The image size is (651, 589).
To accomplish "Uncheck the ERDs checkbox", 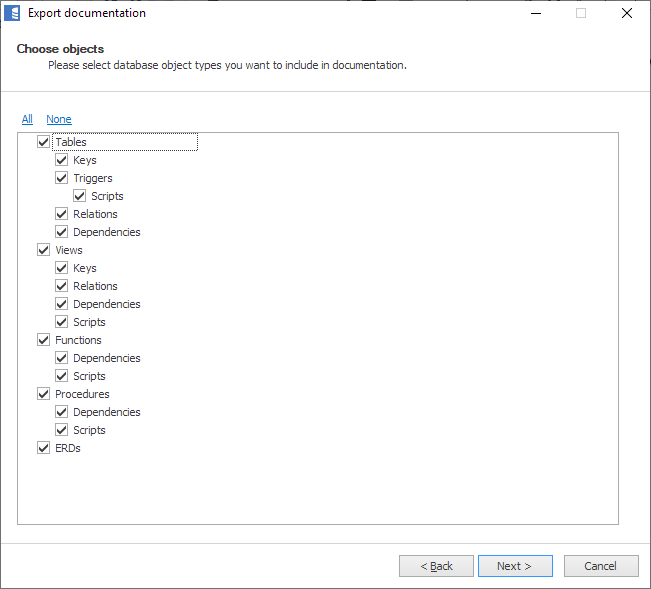I will [x=43, y=448].
